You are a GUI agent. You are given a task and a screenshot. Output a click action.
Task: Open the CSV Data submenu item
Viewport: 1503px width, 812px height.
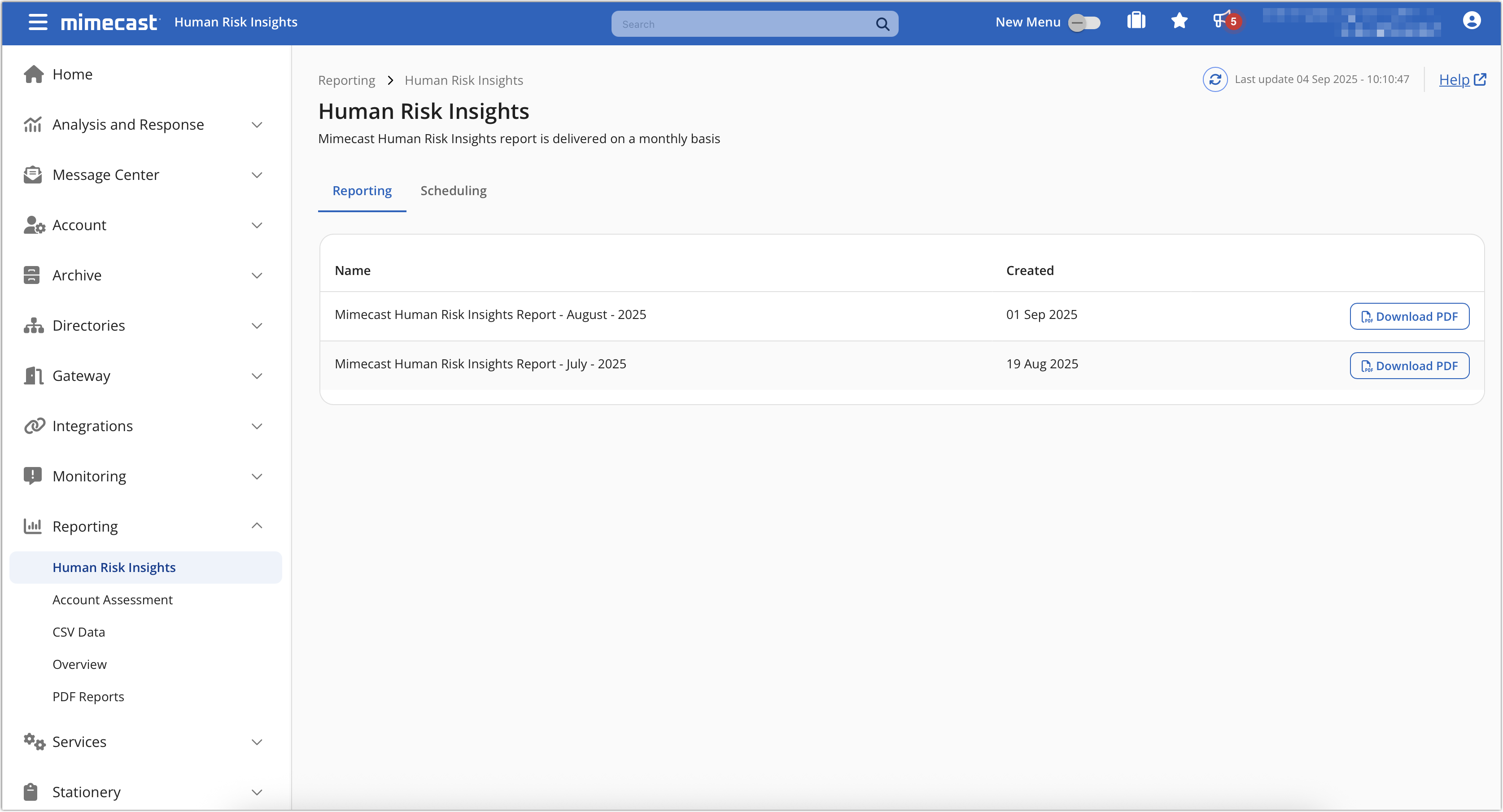[79, 632]
